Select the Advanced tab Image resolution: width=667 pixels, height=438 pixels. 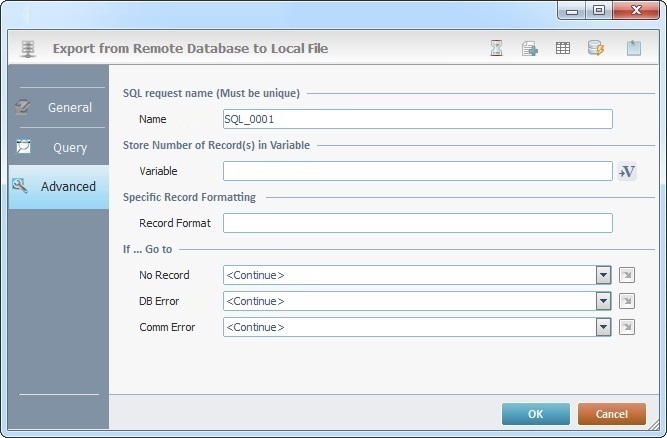[x=58, y=186]
